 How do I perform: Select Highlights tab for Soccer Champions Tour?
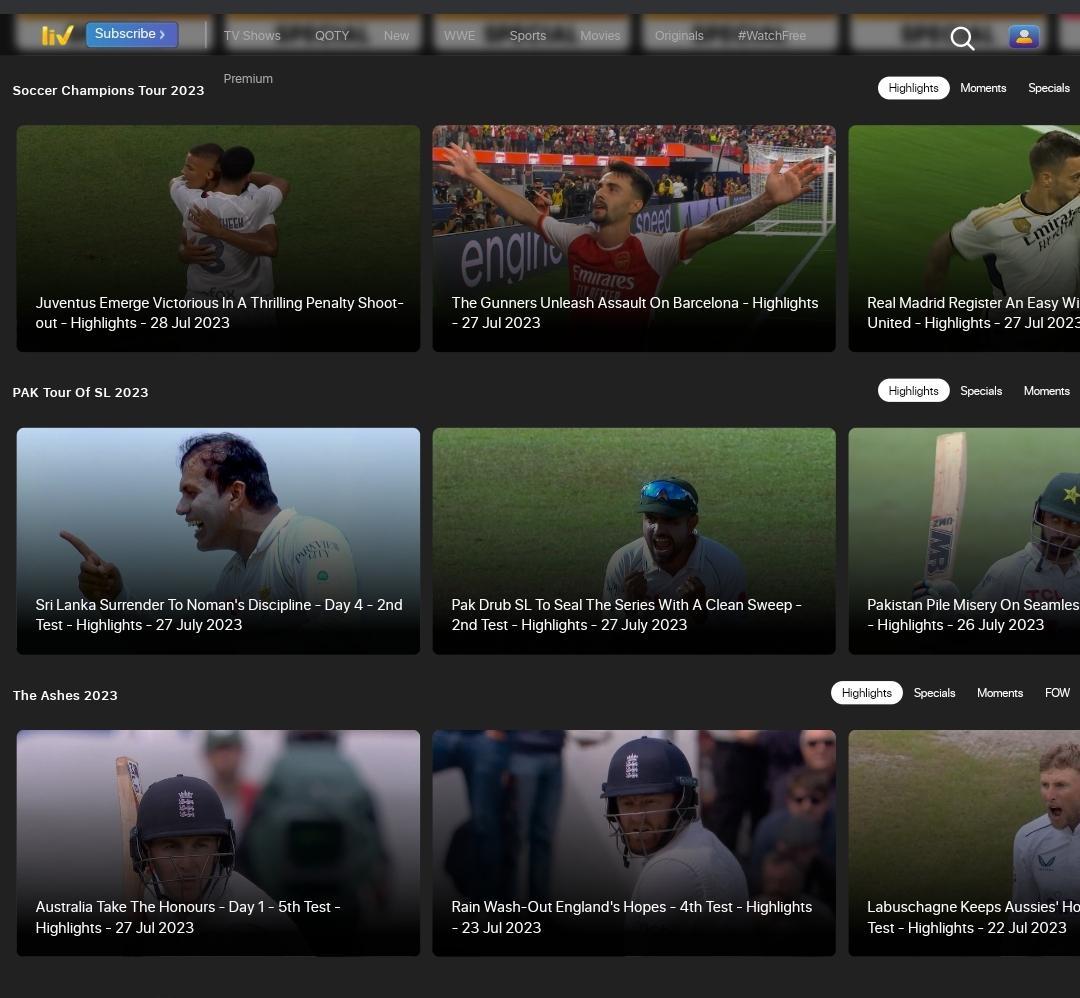(913, 88)
